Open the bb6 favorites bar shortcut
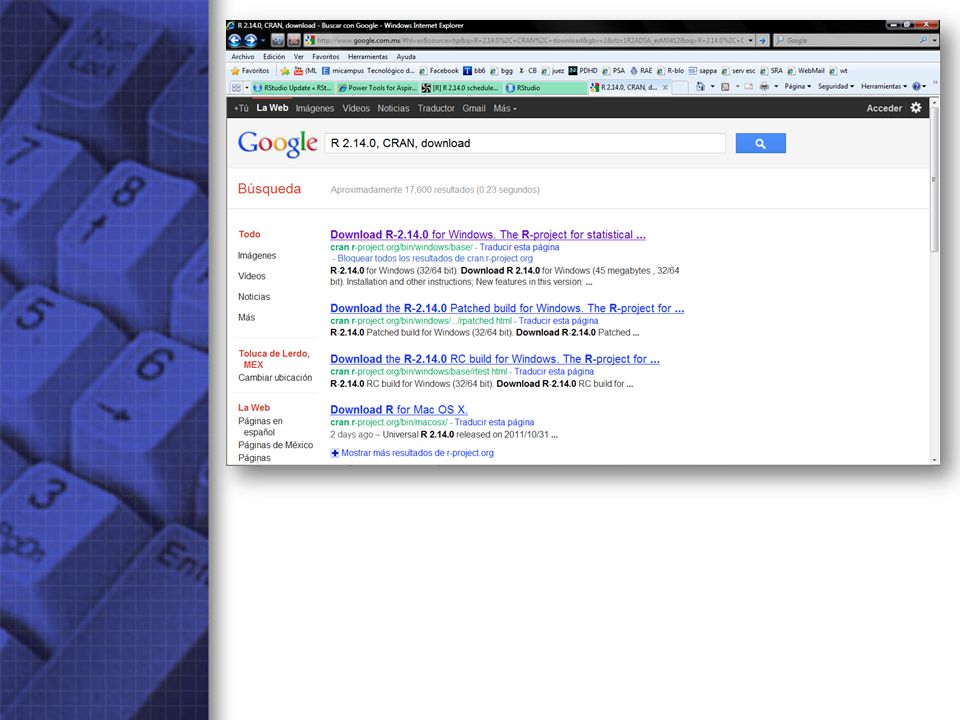The image size is (960, 720). pos(474,71)
